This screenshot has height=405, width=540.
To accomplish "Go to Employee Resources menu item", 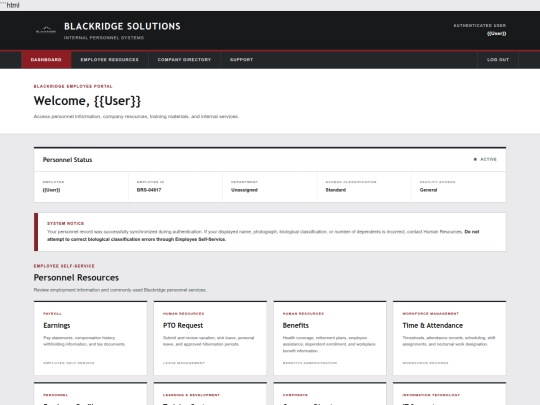I will (x=110, y=60).
